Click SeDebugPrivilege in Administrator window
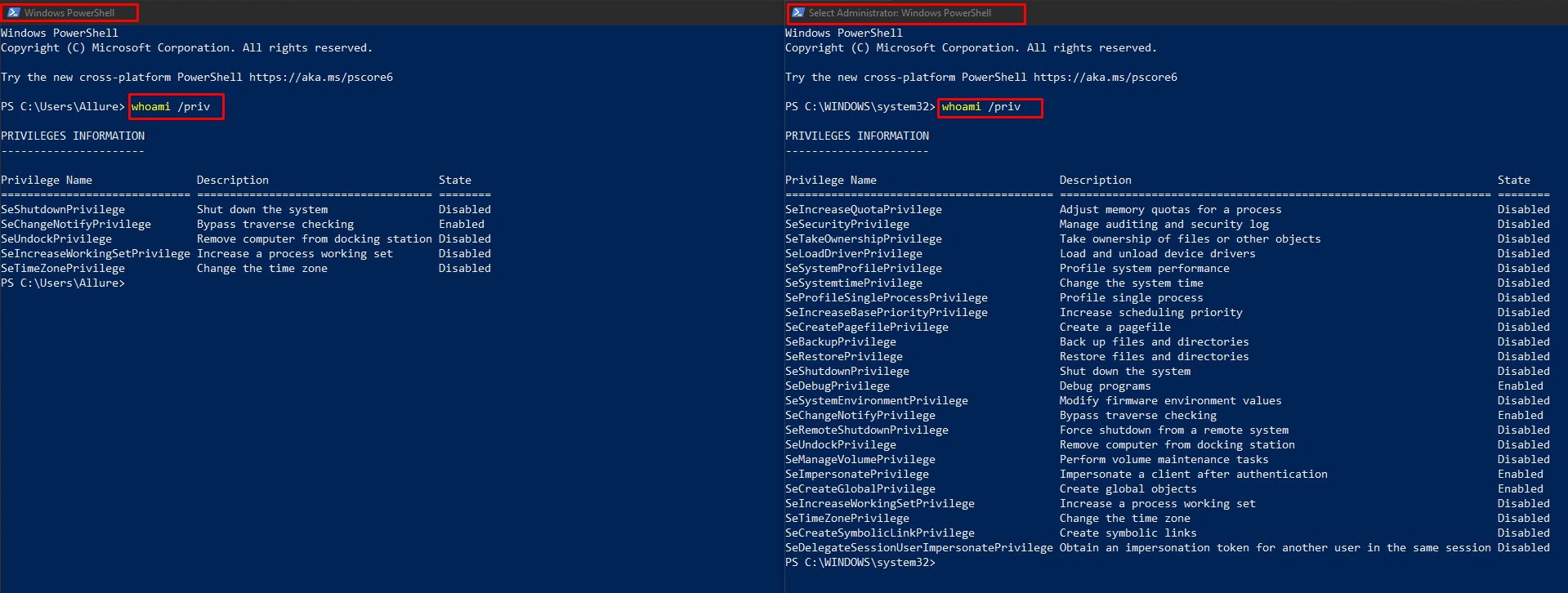The image size is (1568, 593). point(838,386)
